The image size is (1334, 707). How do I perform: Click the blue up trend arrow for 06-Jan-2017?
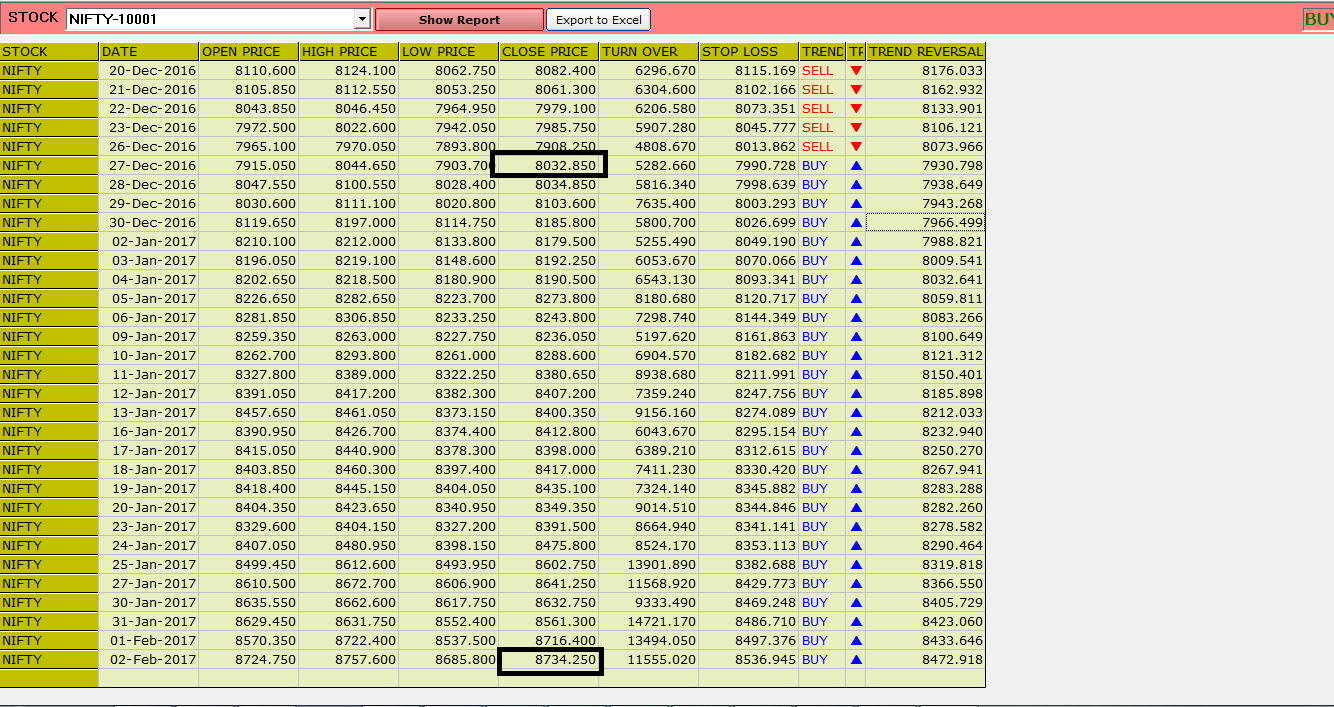pos(856,318)
